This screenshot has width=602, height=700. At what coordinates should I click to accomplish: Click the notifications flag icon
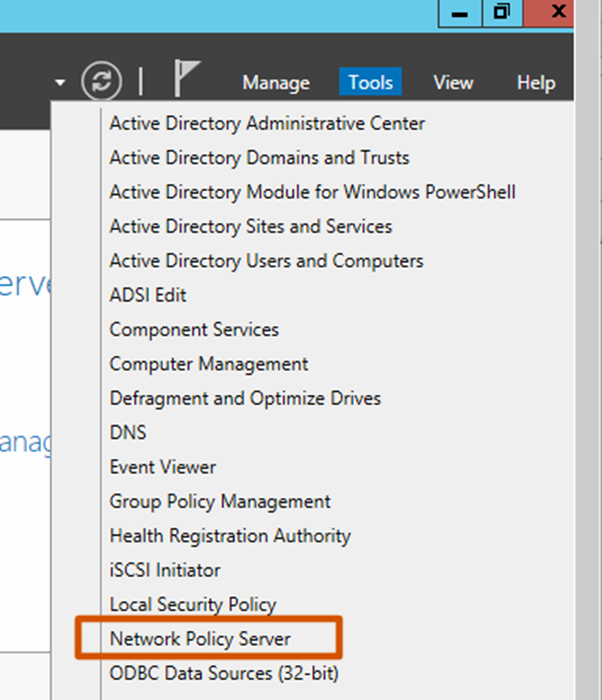click(188, 80)
